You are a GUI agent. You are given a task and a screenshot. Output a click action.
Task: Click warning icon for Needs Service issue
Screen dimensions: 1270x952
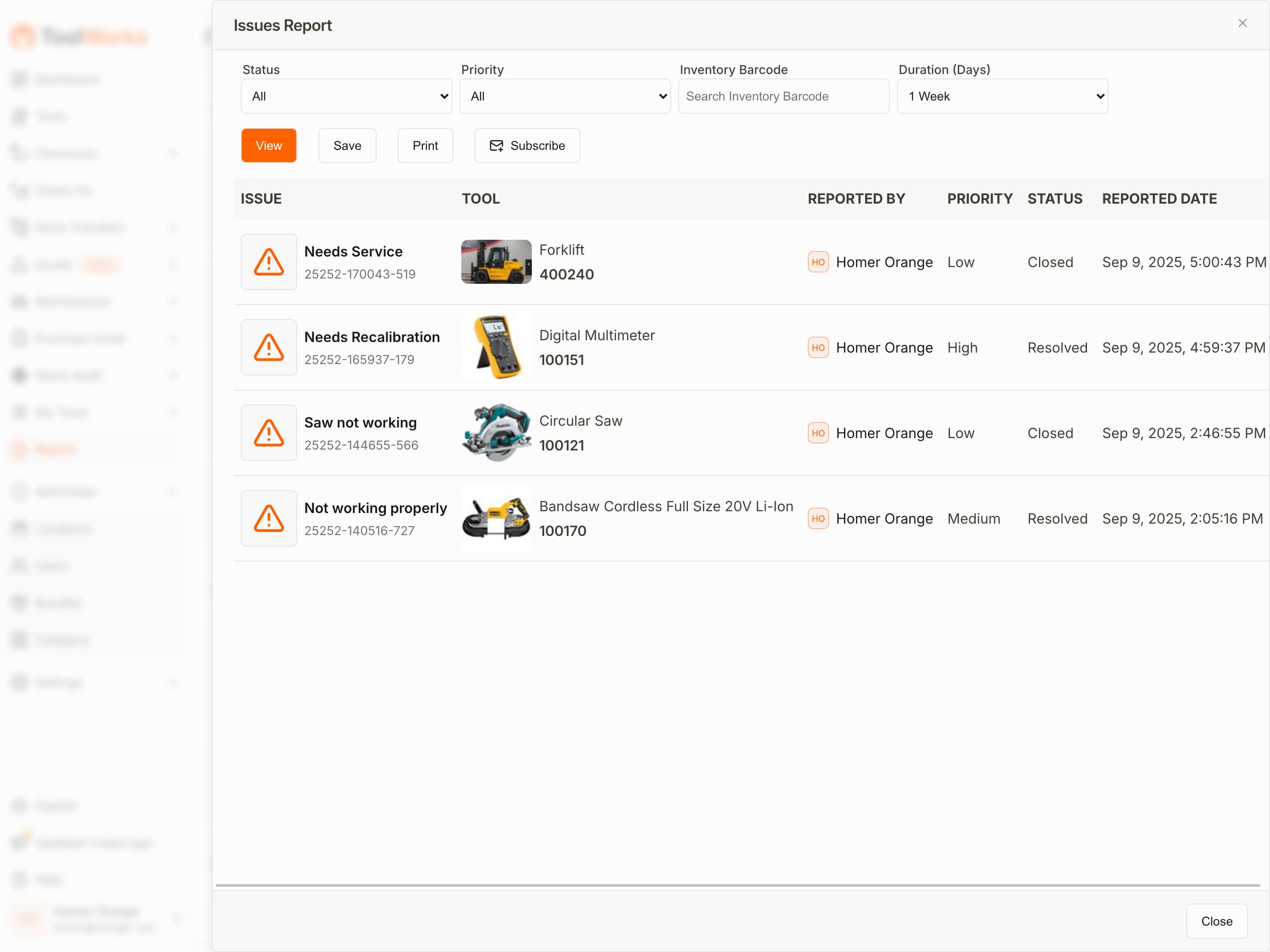click(x=269, y=262)
